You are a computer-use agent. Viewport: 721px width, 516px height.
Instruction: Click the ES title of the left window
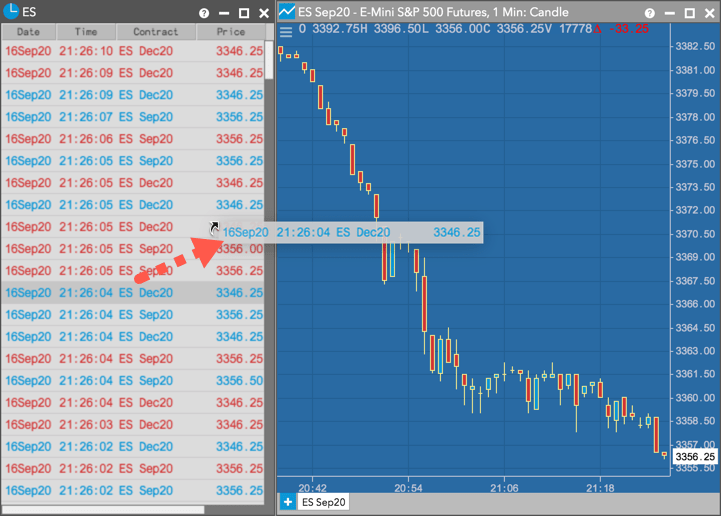click(x=29, y=12)
